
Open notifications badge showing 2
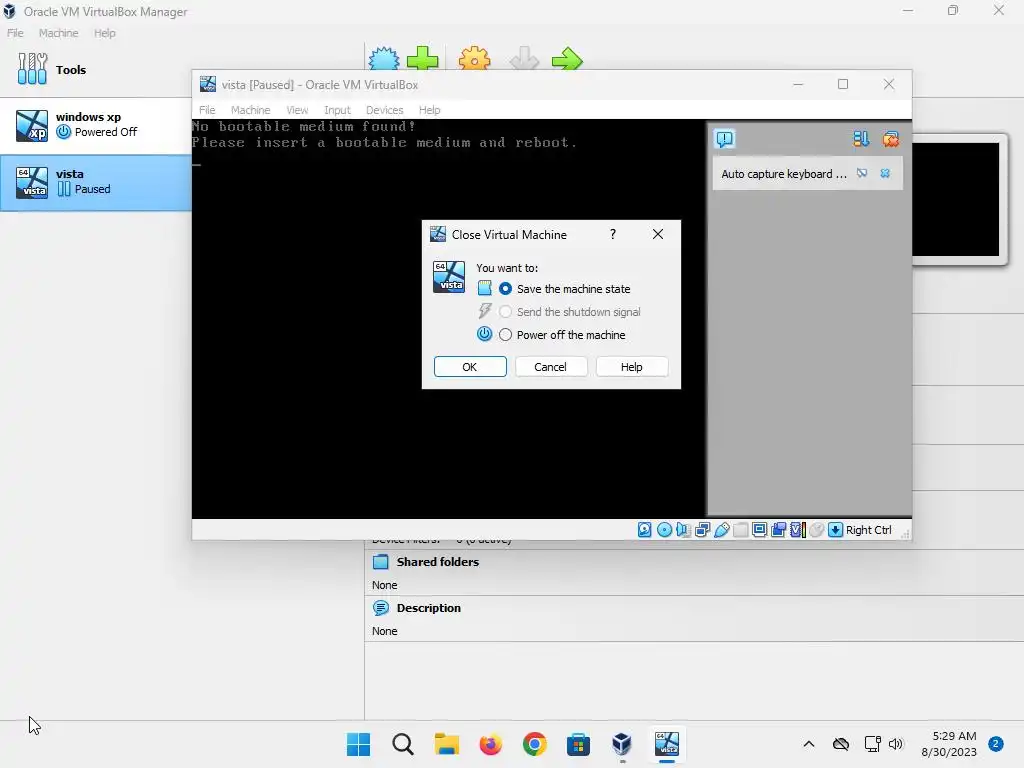click(x=996, y=744)
